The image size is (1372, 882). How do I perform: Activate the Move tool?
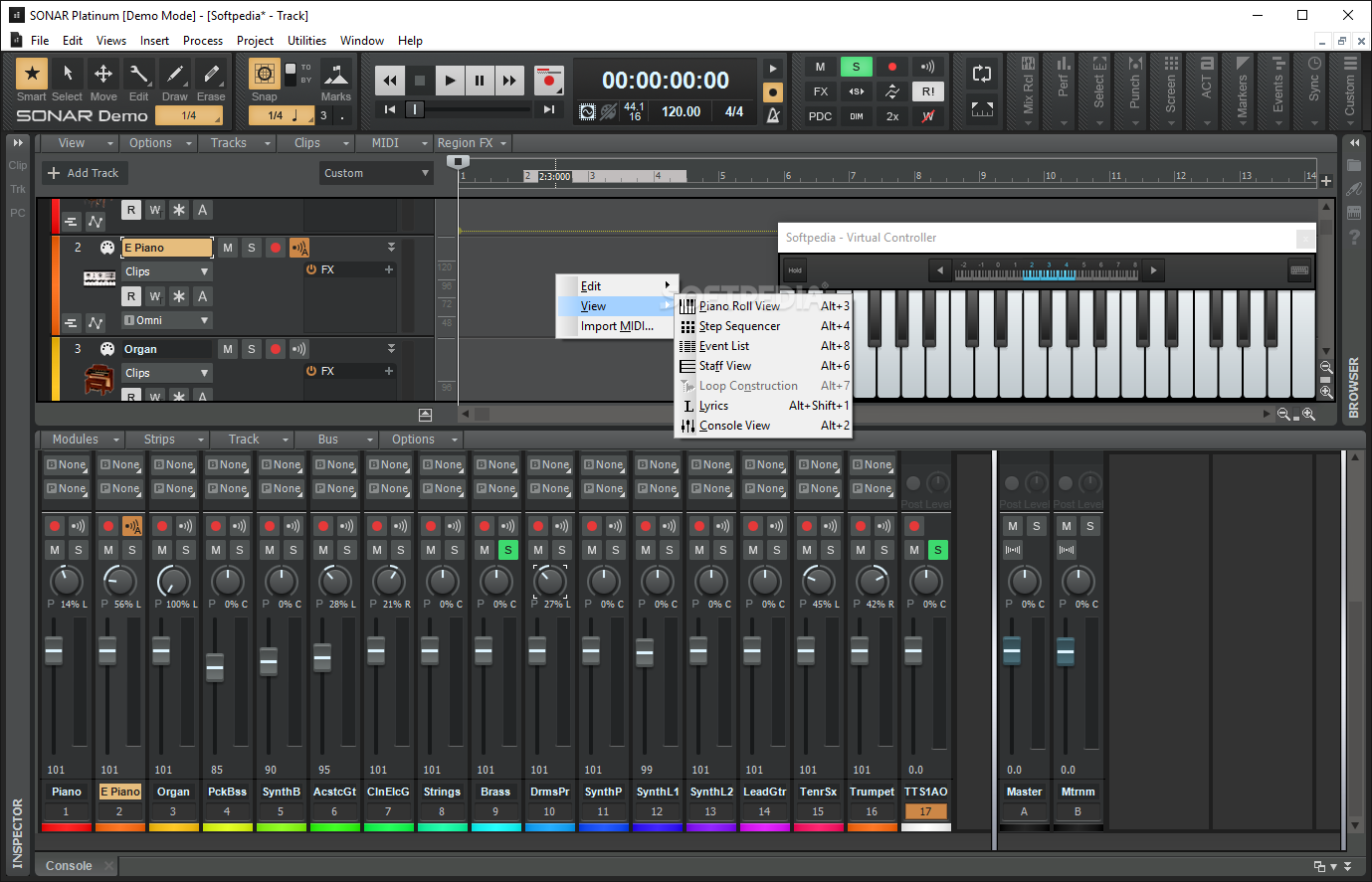coord(103,74)
